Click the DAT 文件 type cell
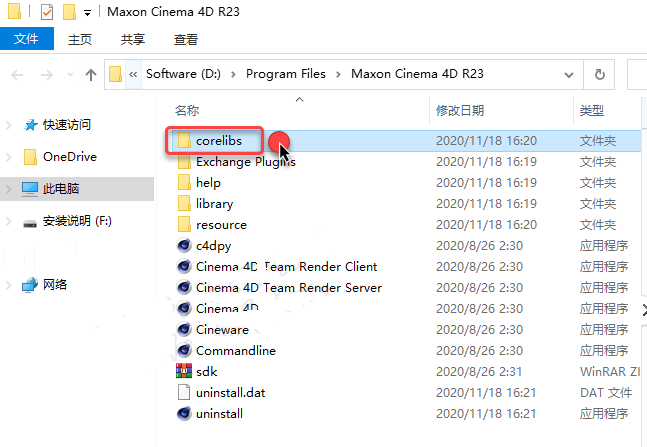Image resolution: width=647 pixels, height=447 pixels. pyautogui.click(x=606, y=393)
